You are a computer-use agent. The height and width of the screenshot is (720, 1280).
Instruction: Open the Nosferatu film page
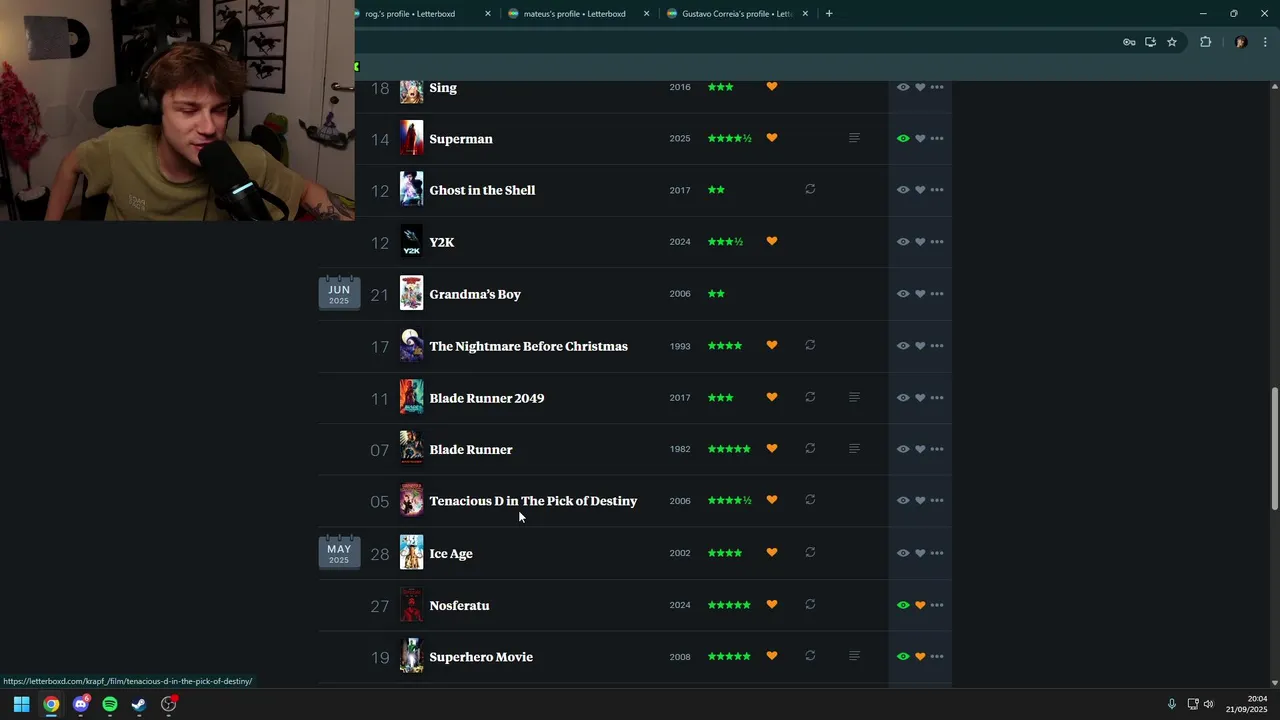pyautogui.click(x=459, y=605)
